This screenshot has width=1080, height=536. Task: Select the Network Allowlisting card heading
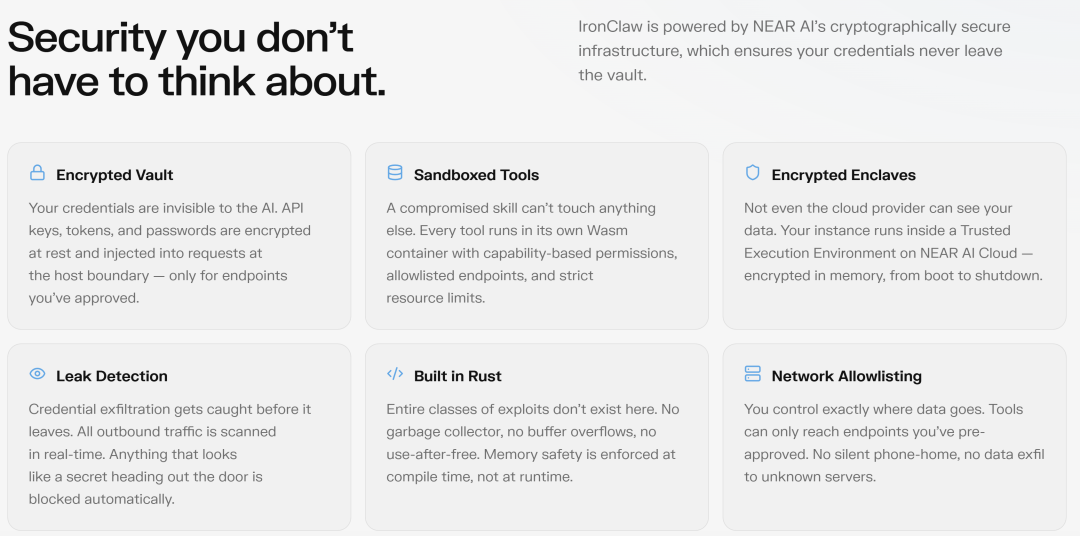(x=846, y=376)
